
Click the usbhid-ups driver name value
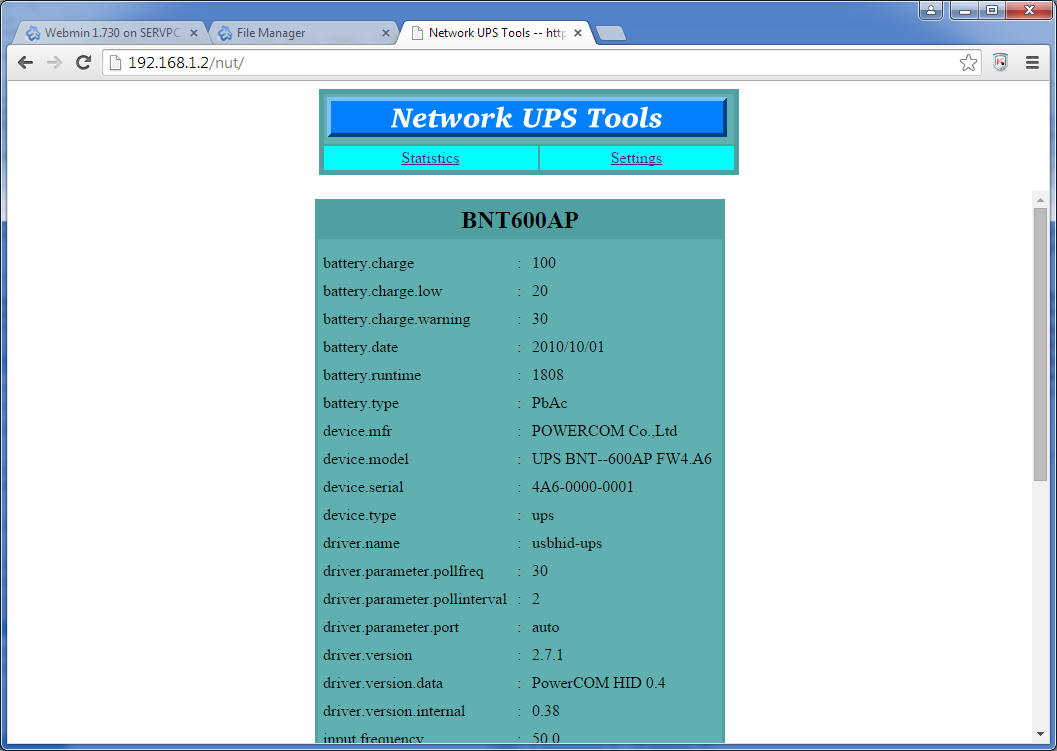point(566,543)
